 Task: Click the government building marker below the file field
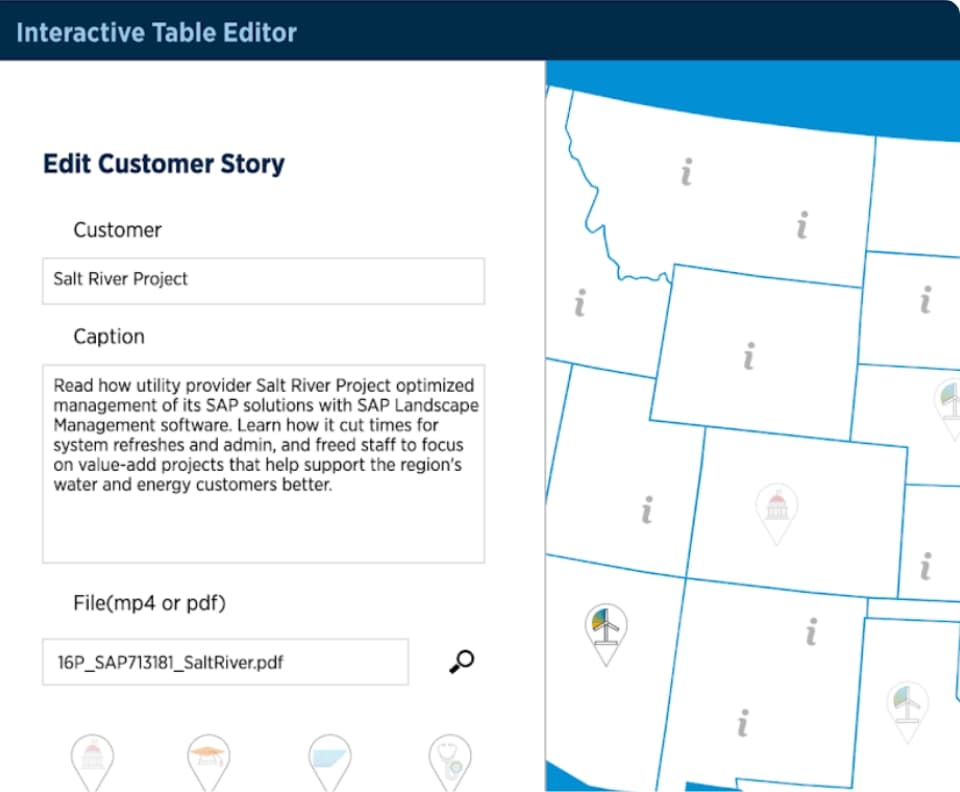tap(93, 760)
